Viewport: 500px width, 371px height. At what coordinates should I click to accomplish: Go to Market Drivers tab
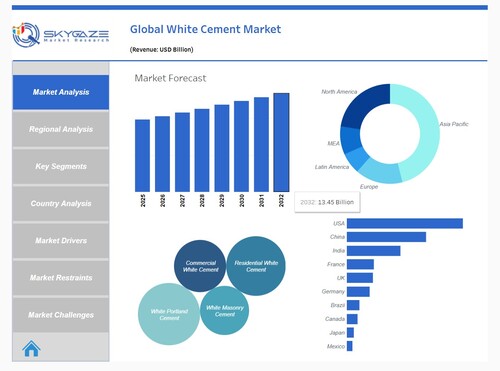click(x=61, y=240)
